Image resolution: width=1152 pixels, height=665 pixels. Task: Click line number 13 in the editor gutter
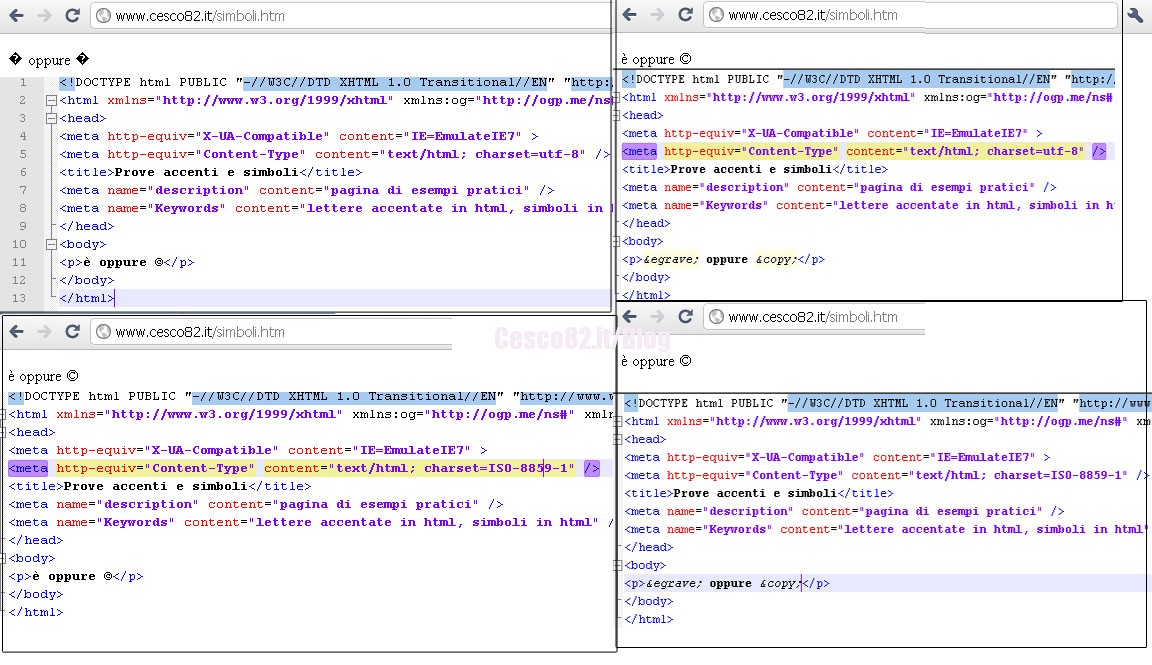(19, 298)
